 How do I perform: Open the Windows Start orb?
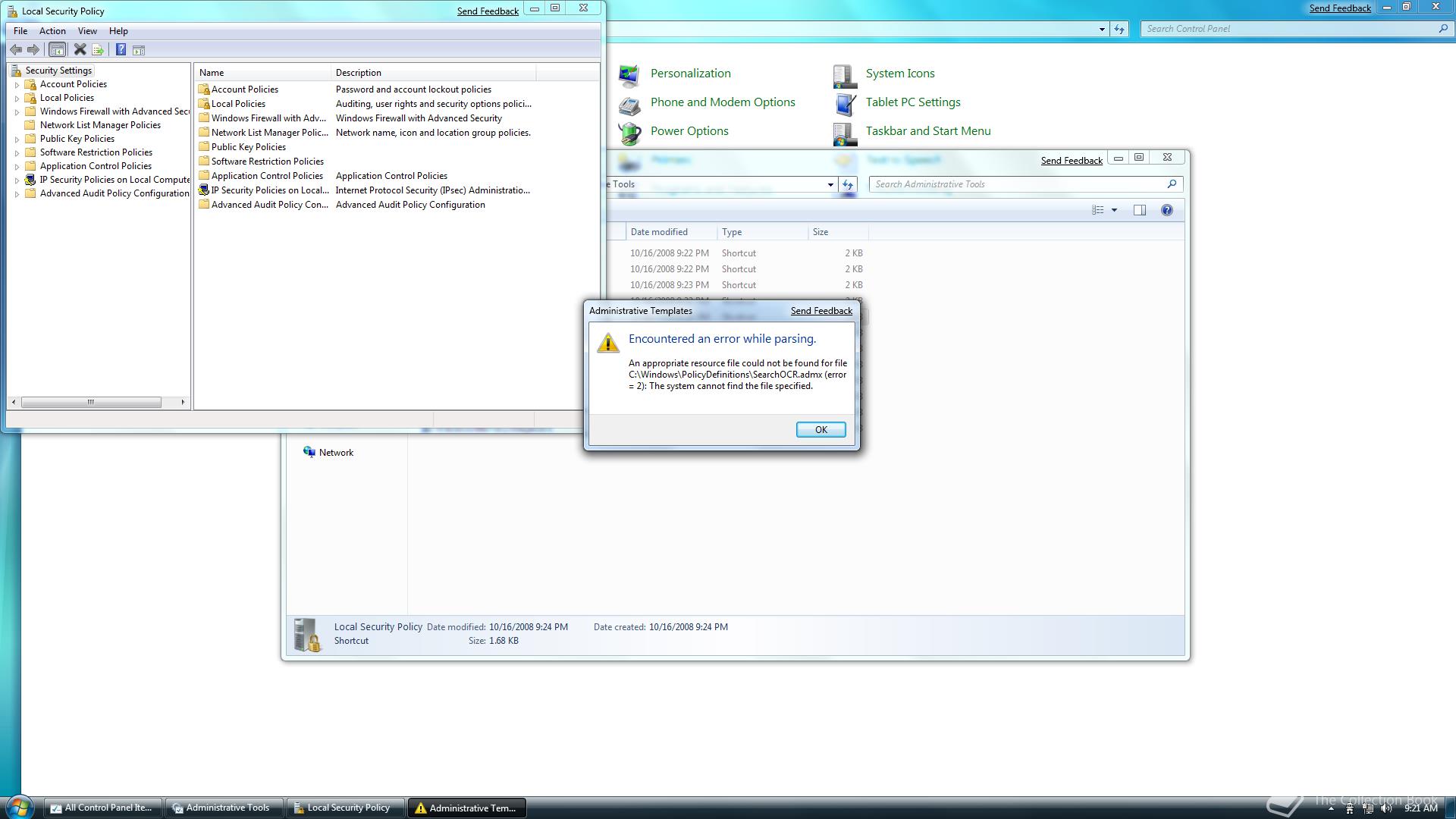pyautogui.click(x=18, y=807)
